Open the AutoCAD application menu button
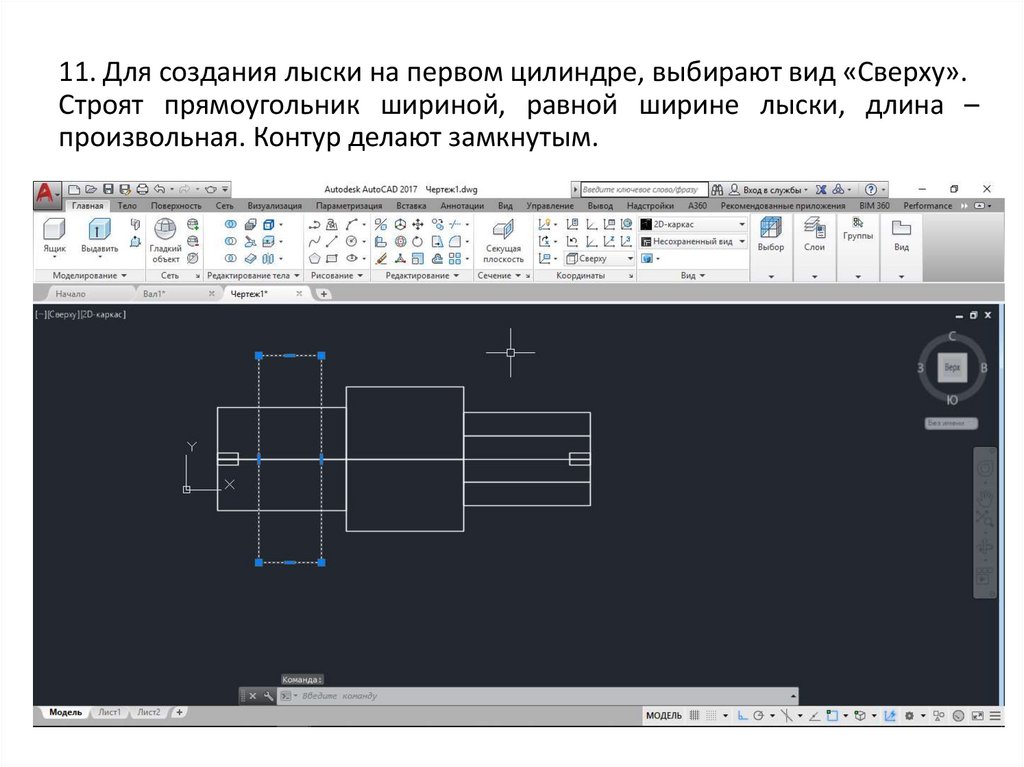 [46, 191]
